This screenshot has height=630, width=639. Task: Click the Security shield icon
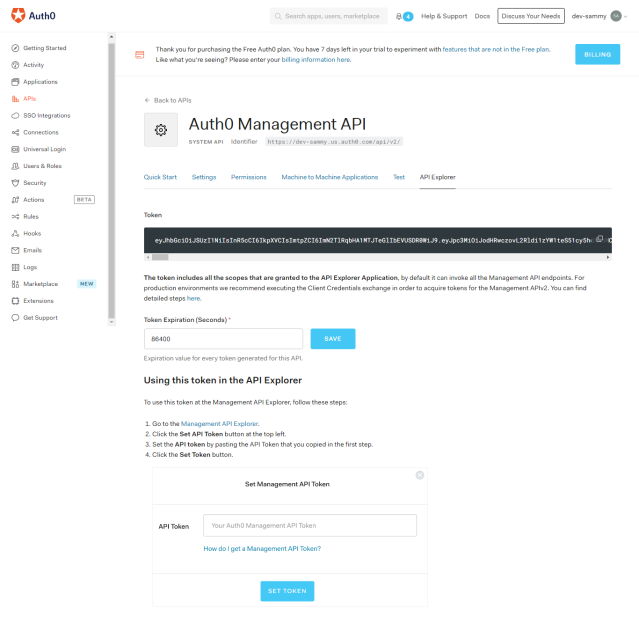pos(15,183)
